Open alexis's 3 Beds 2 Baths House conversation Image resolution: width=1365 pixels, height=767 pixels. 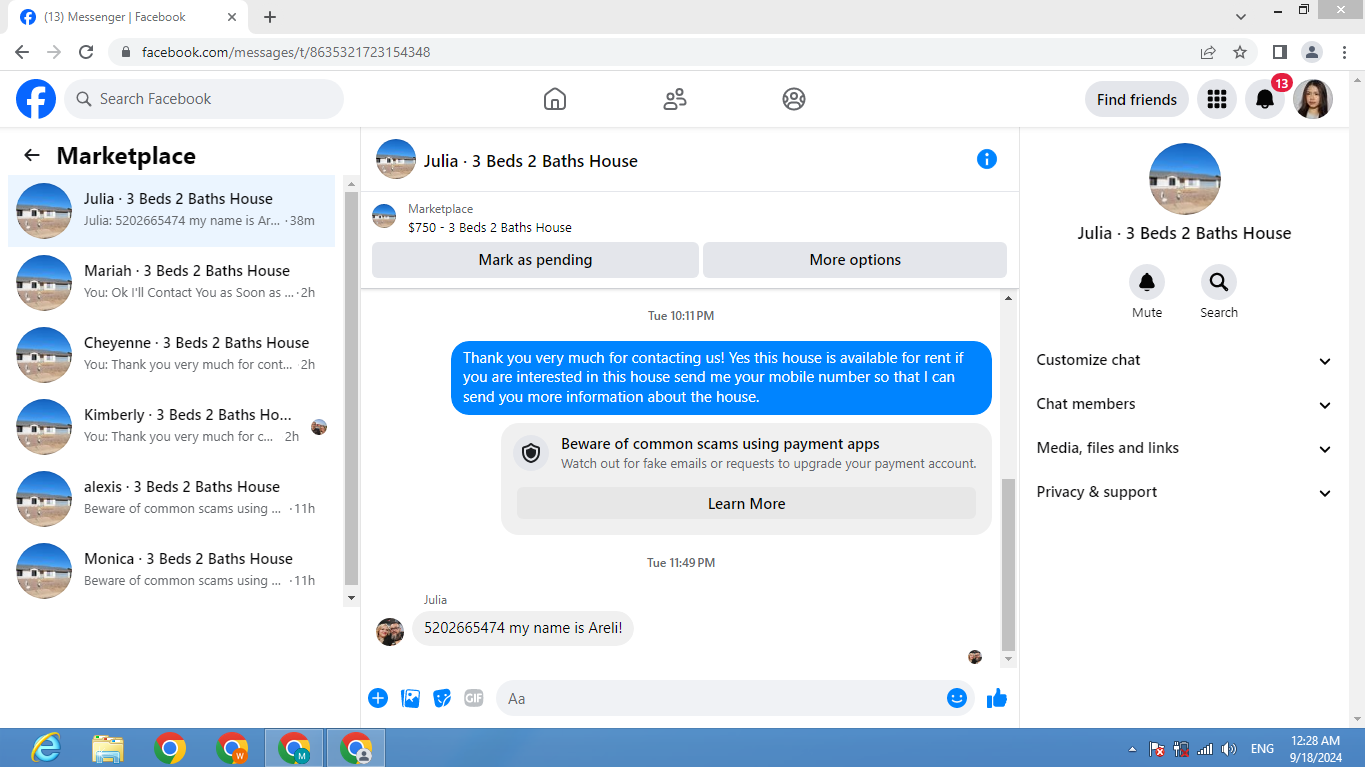coord(171,499)
